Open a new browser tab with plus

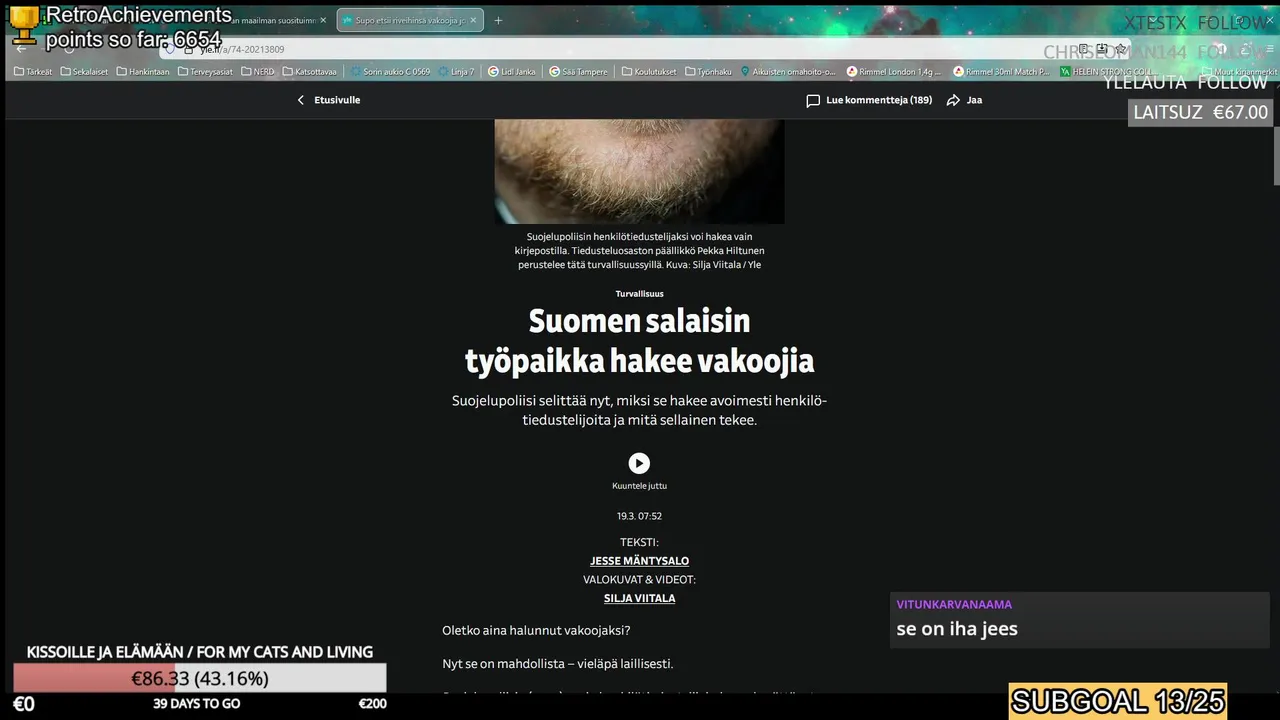click(498, 20)
